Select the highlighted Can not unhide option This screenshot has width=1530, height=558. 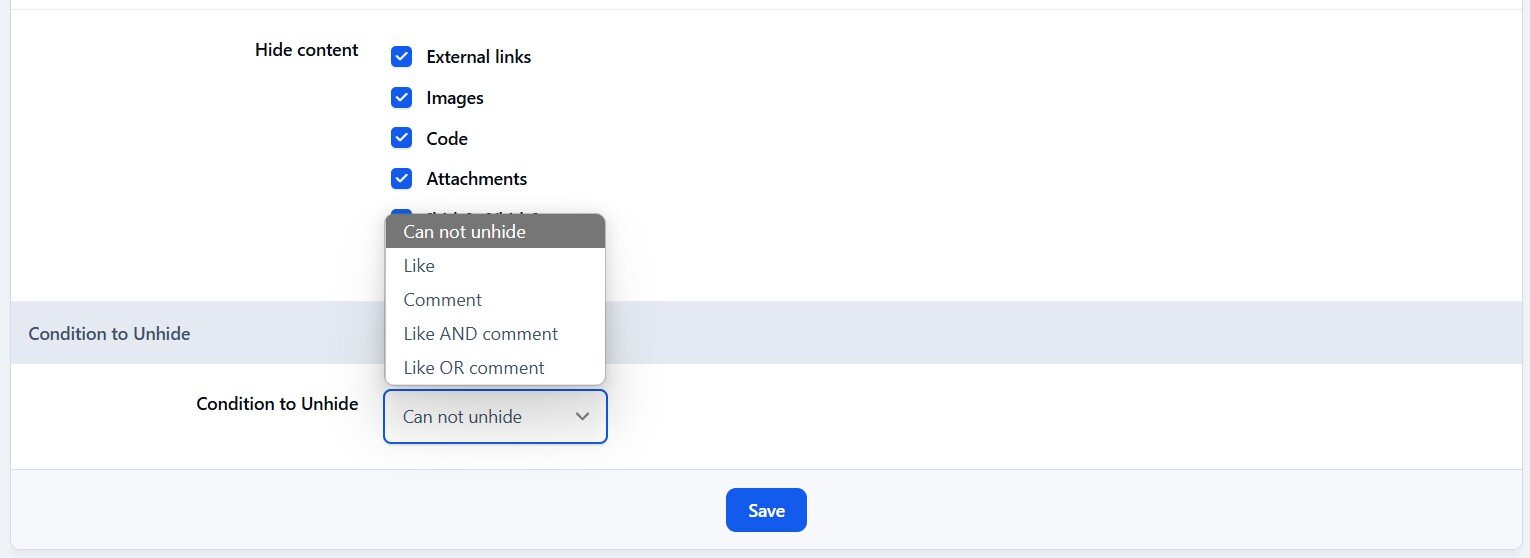(495, 231)
